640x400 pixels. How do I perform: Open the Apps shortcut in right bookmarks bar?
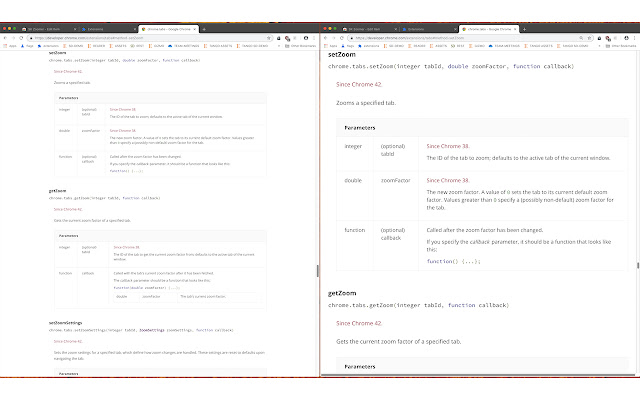point(331,46)
